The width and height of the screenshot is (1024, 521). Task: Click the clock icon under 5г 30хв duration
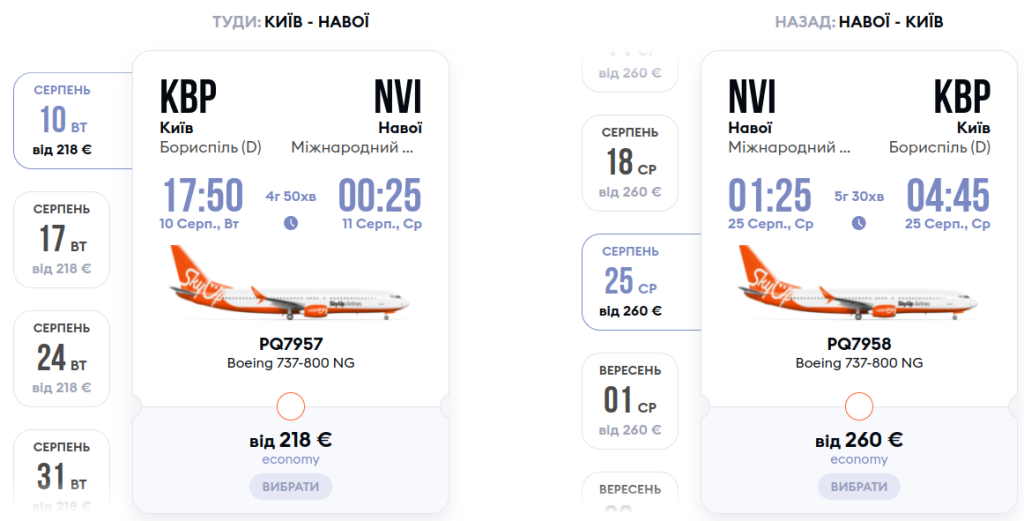click(x=858, y=223)
